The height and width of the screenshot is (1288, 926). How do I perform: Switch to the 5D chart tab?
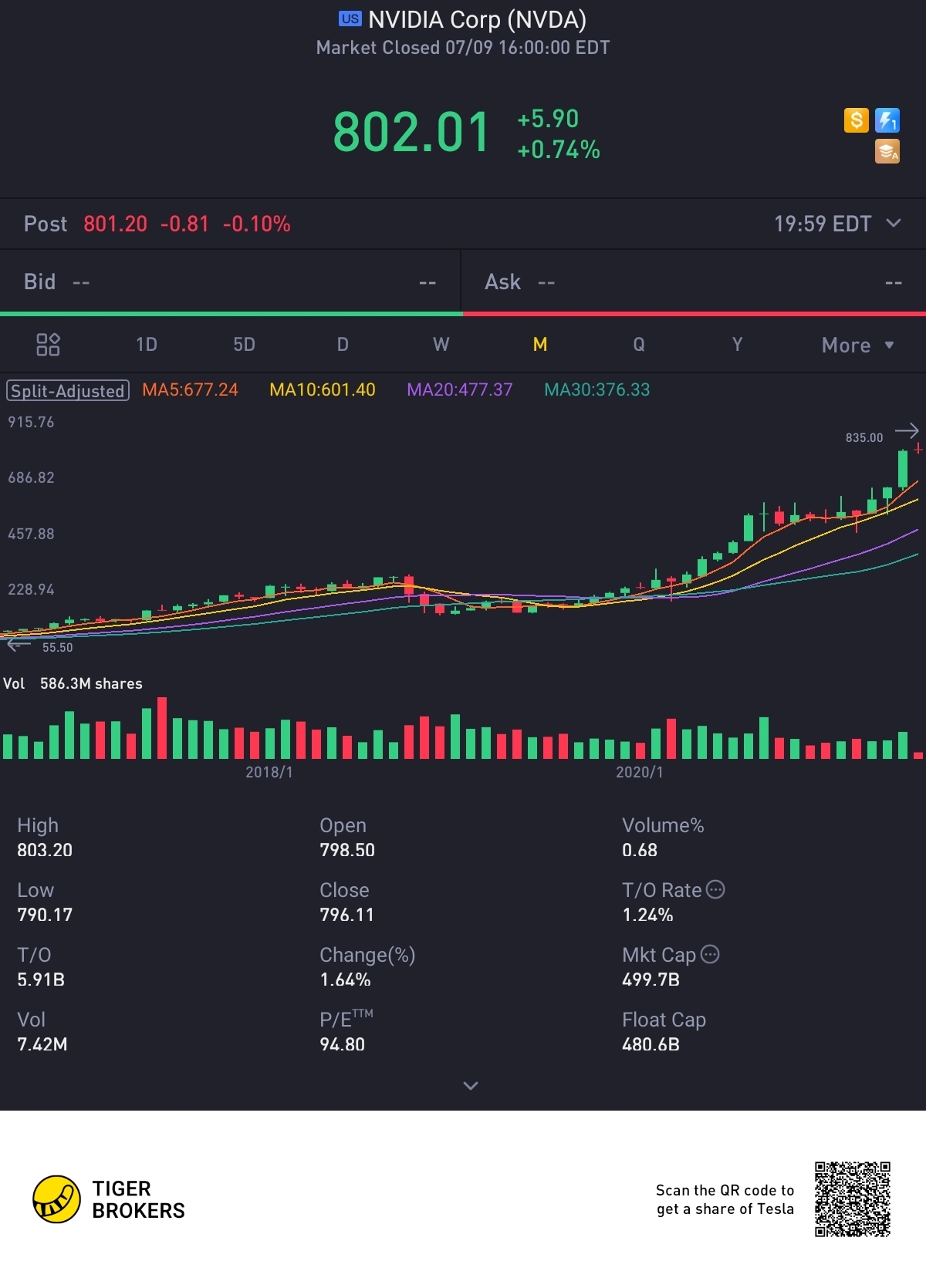[x=244, y=344]
